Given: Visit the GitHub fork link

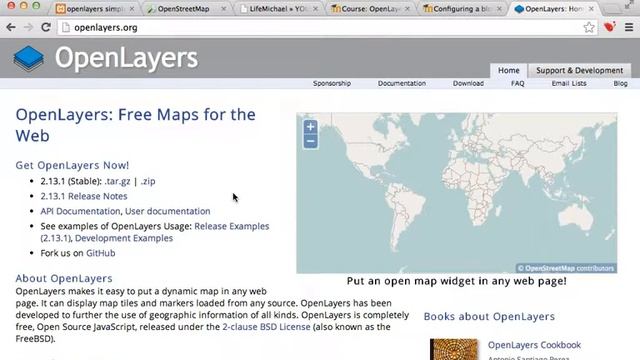Looking at the screenshot, I should pyautogui.click(x=100, y=253).
